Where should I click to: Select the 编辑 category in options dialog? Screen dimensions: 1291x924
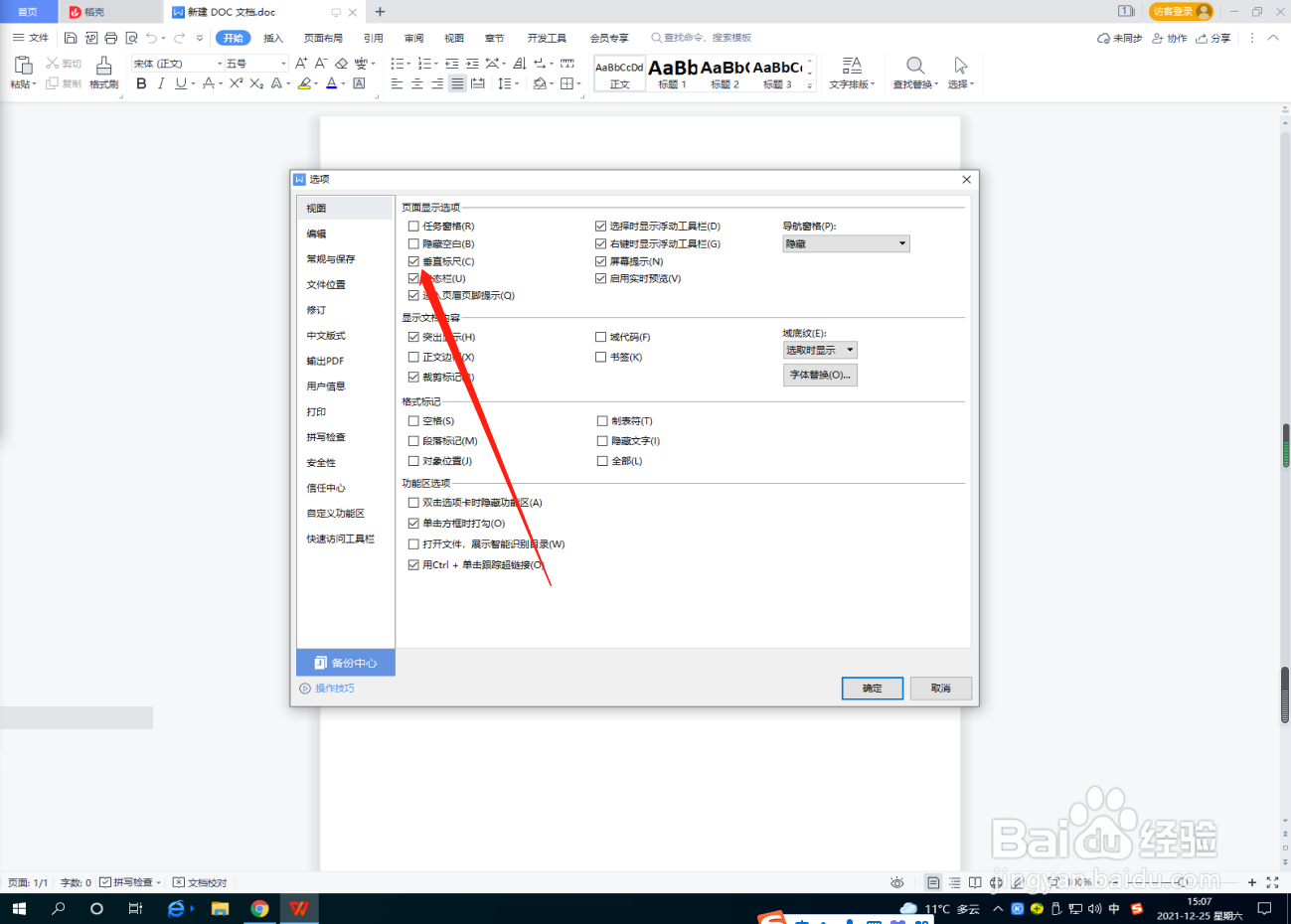[316, 233]
